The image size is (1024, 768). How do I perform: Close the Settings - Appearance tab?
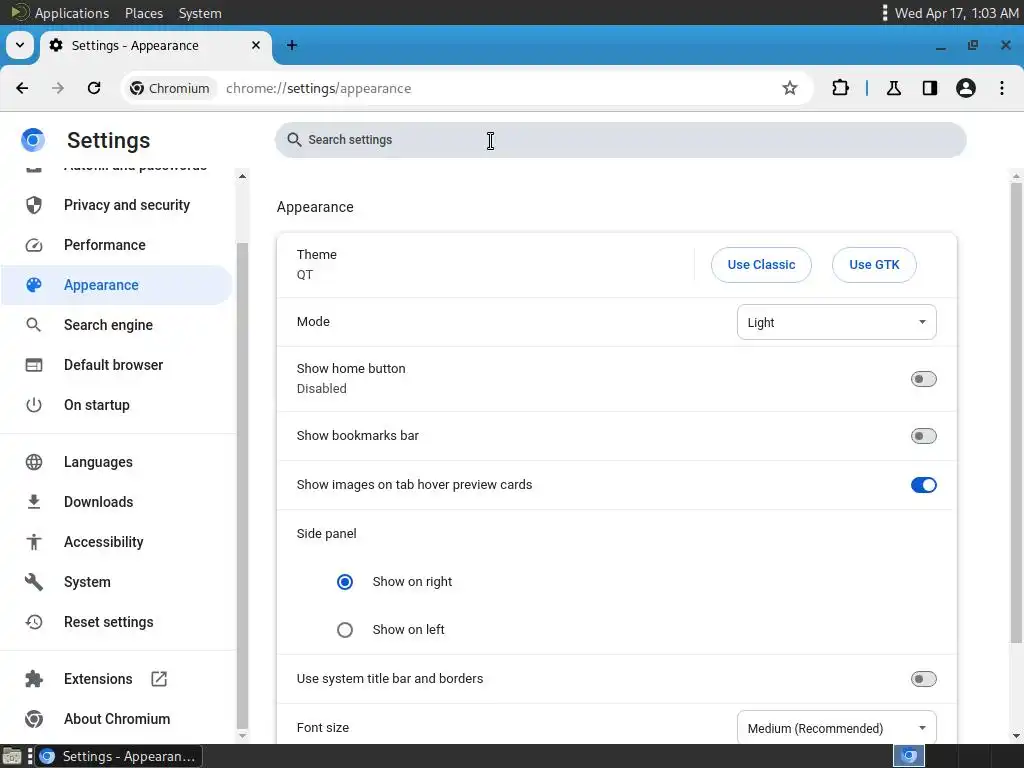point(256,45)
